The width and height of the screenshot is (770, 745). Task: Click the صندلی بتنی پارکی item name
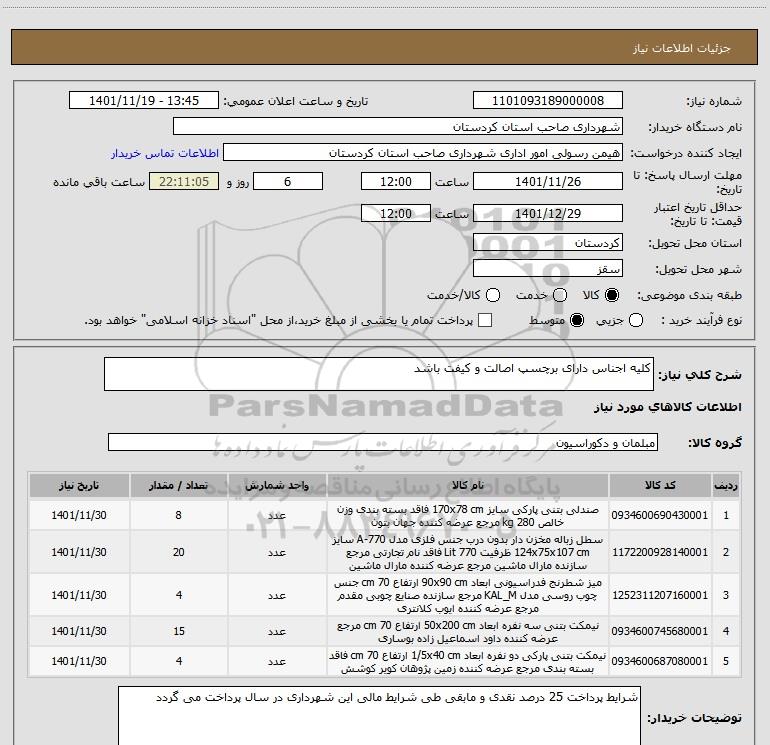coord(468,516)
